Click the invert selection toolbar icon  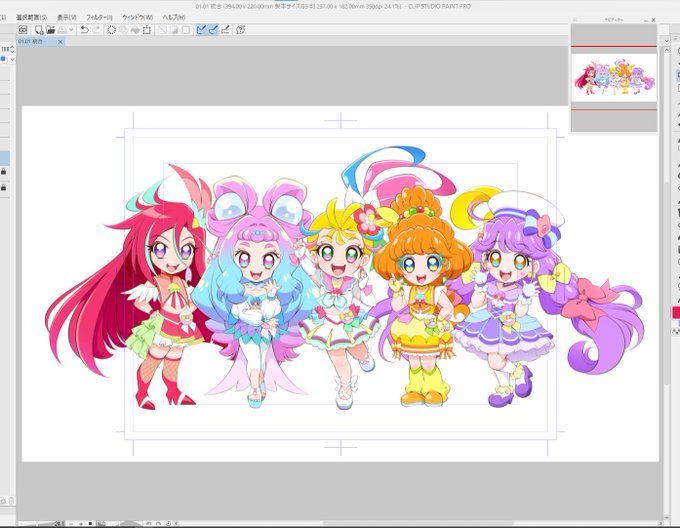[x=174, y=29]
